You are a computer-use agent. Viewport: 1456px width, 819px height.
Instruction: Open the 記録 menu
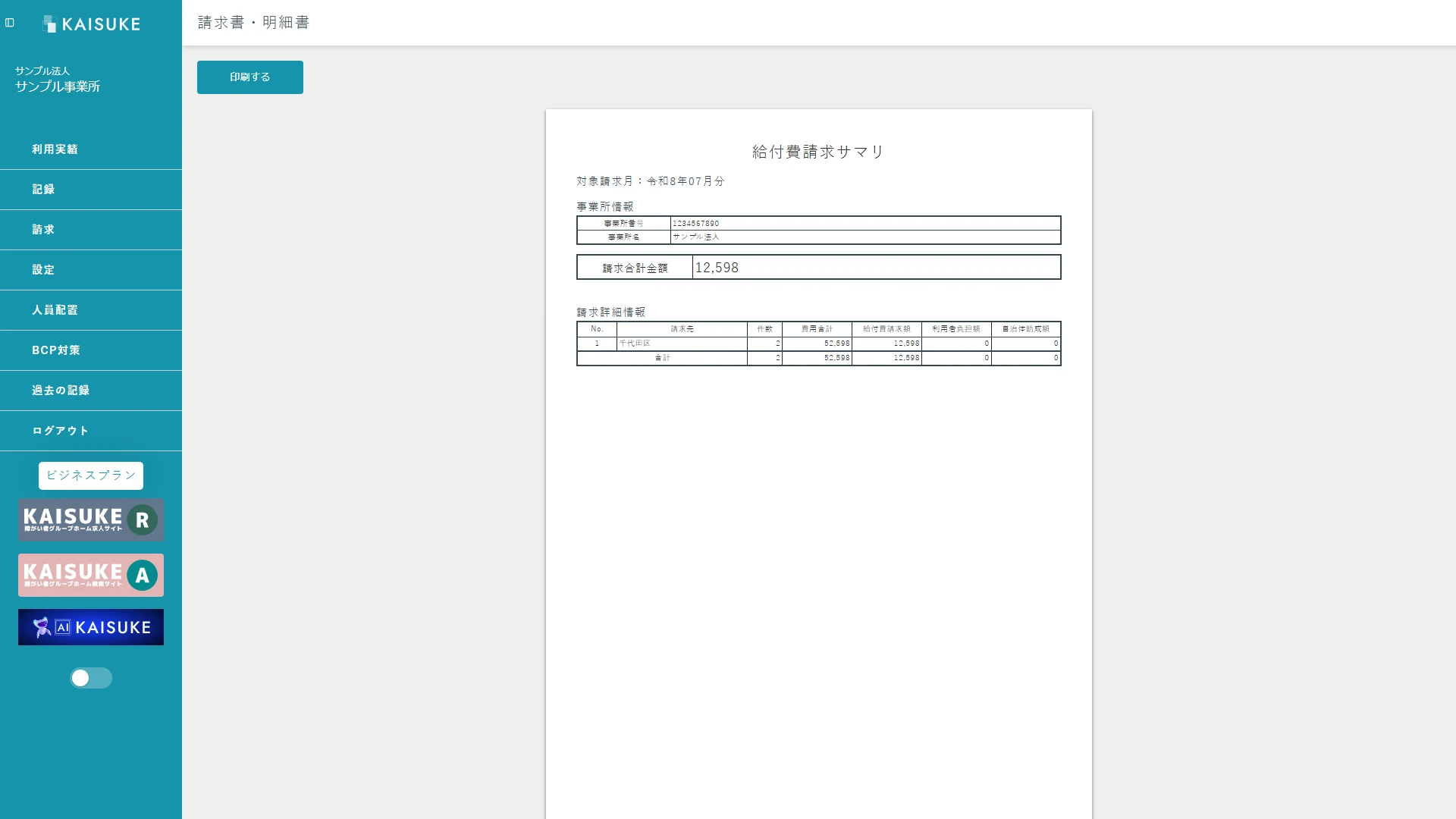91,190
